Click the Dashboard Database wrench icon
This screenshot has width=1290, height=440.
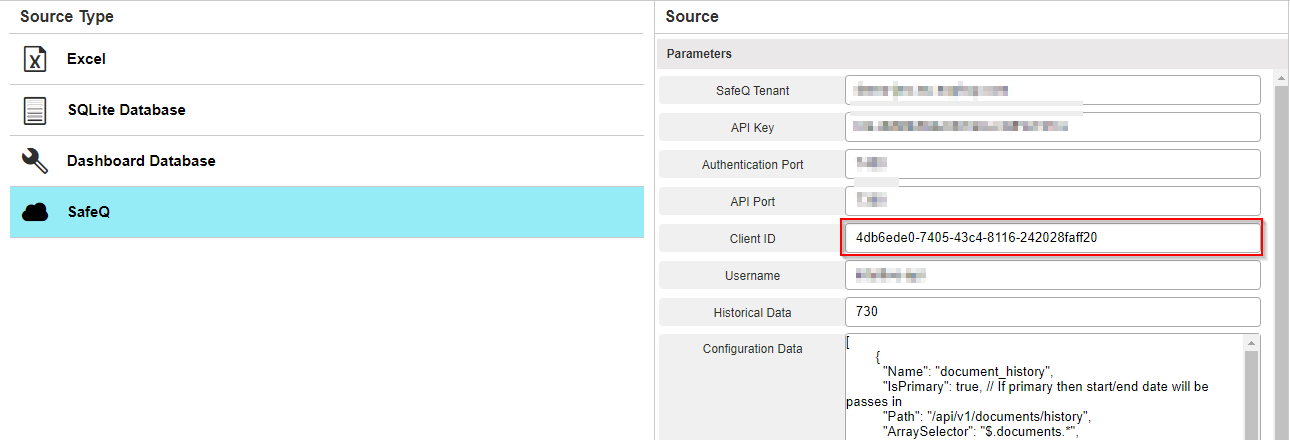[35, 161]
